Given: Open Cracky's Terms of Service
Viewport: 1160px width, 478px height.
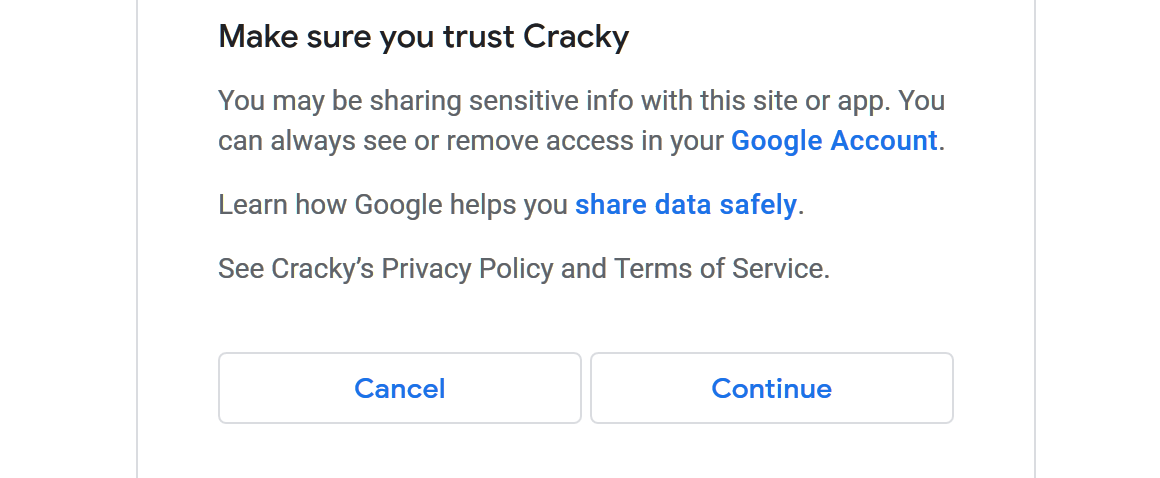Looking at the screenshot, I should coord(720,269).
